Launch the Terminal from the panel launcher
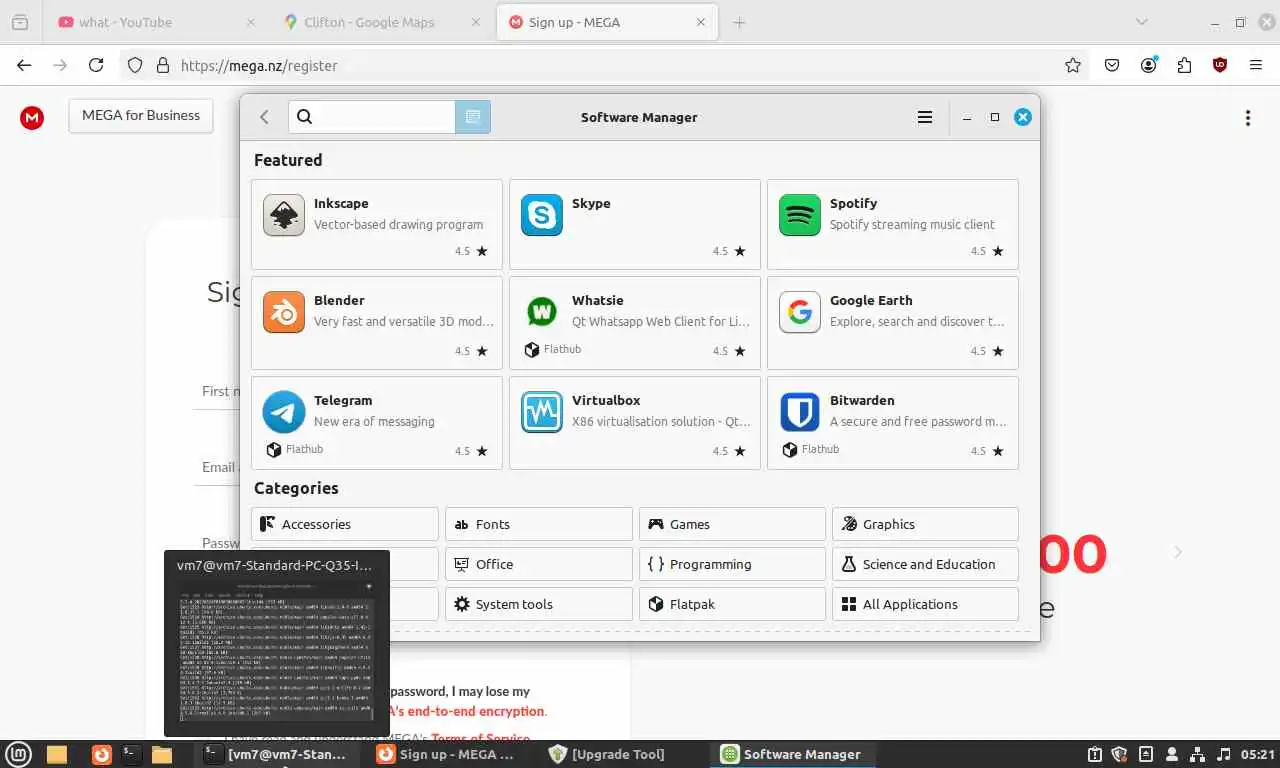Viewport: 1280px width, 768px height. pos(131,754)
